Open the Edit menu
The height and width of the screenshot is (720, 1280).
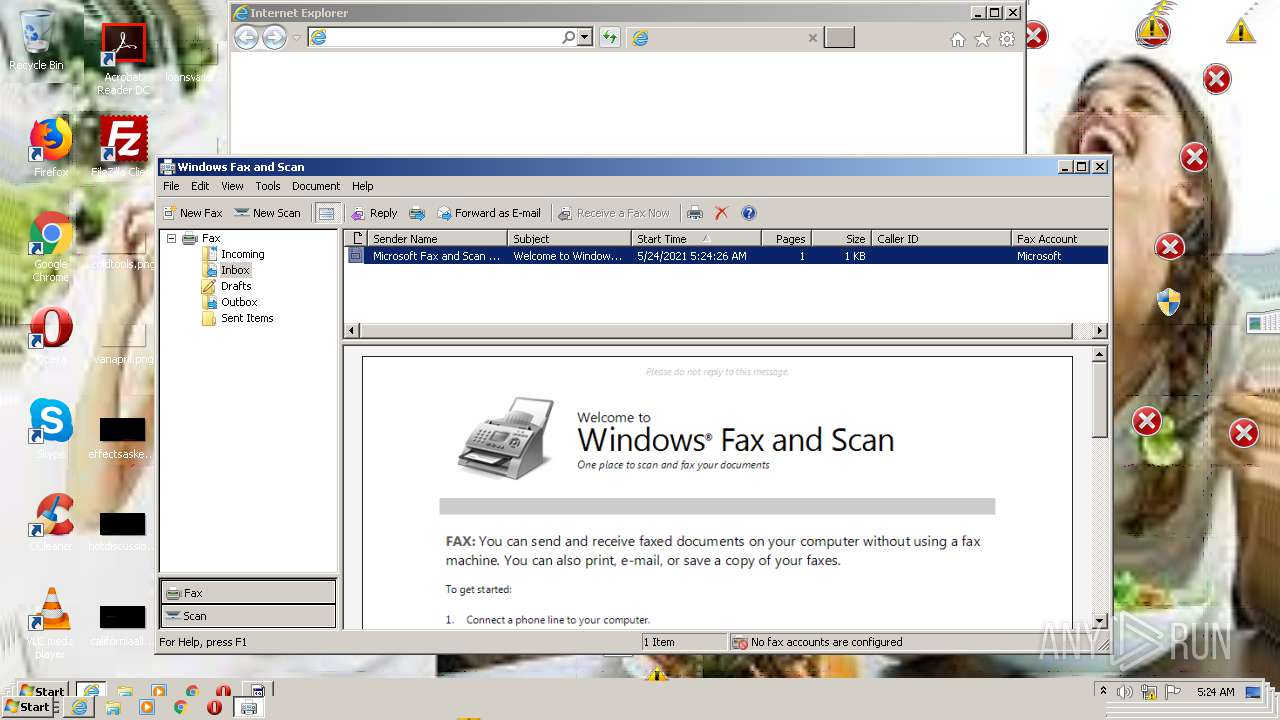(200, 186)
